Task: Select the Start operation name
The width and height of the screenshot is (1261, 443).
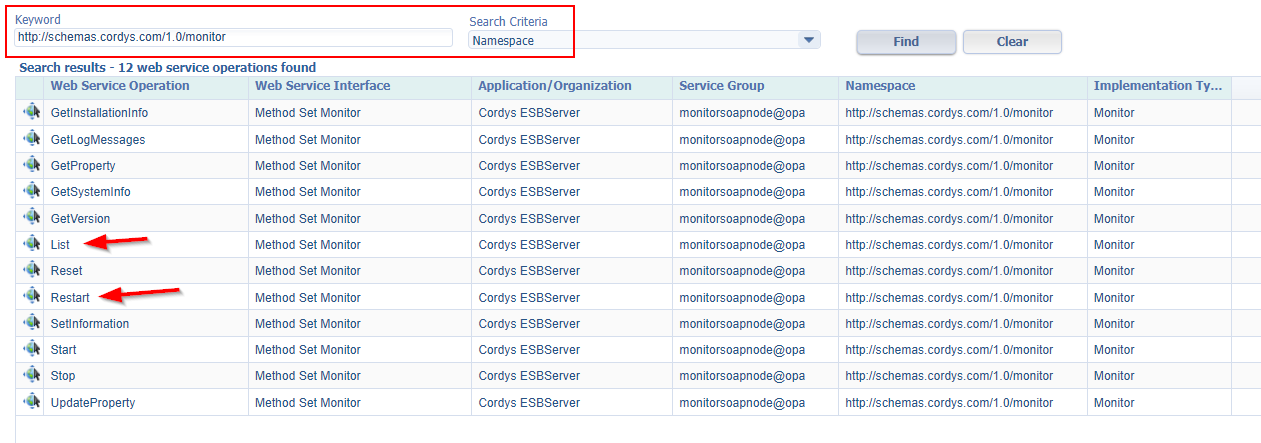Action: click(x=63, y=350)
